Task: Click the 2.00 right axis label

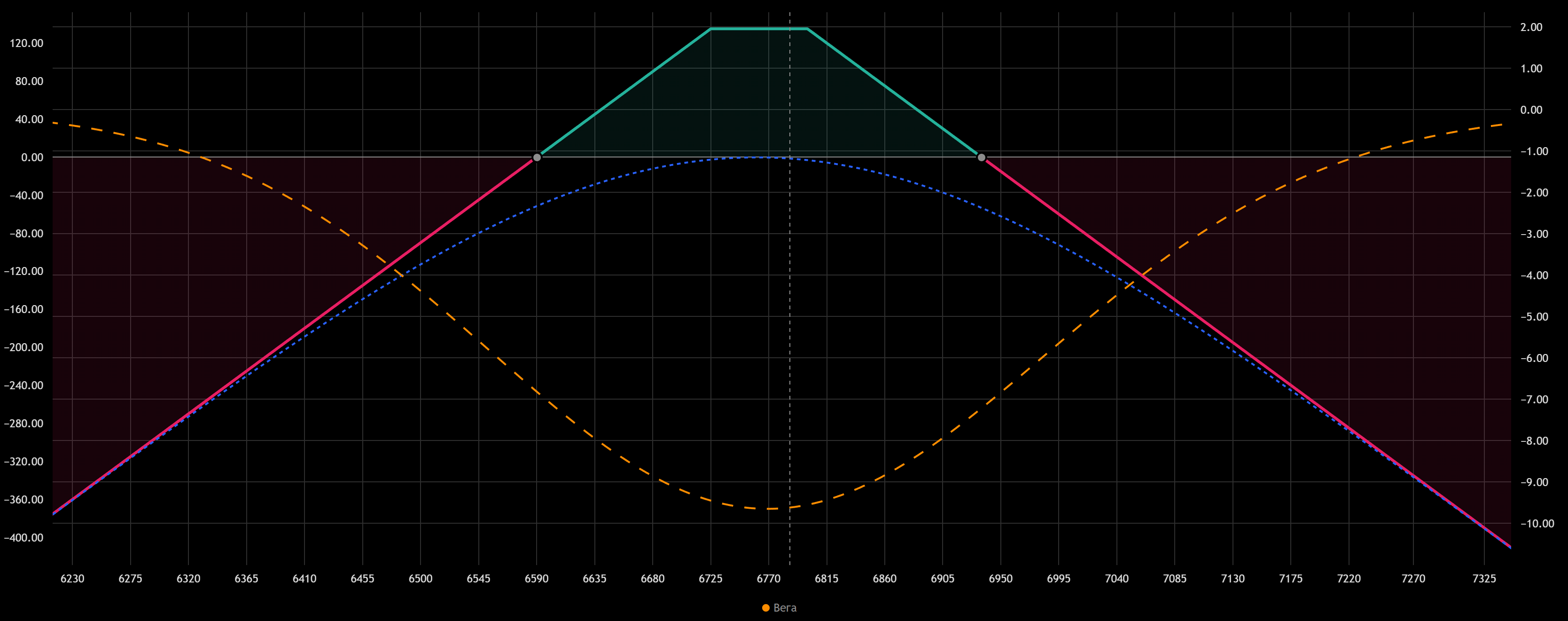Action: click(1531, 27)
